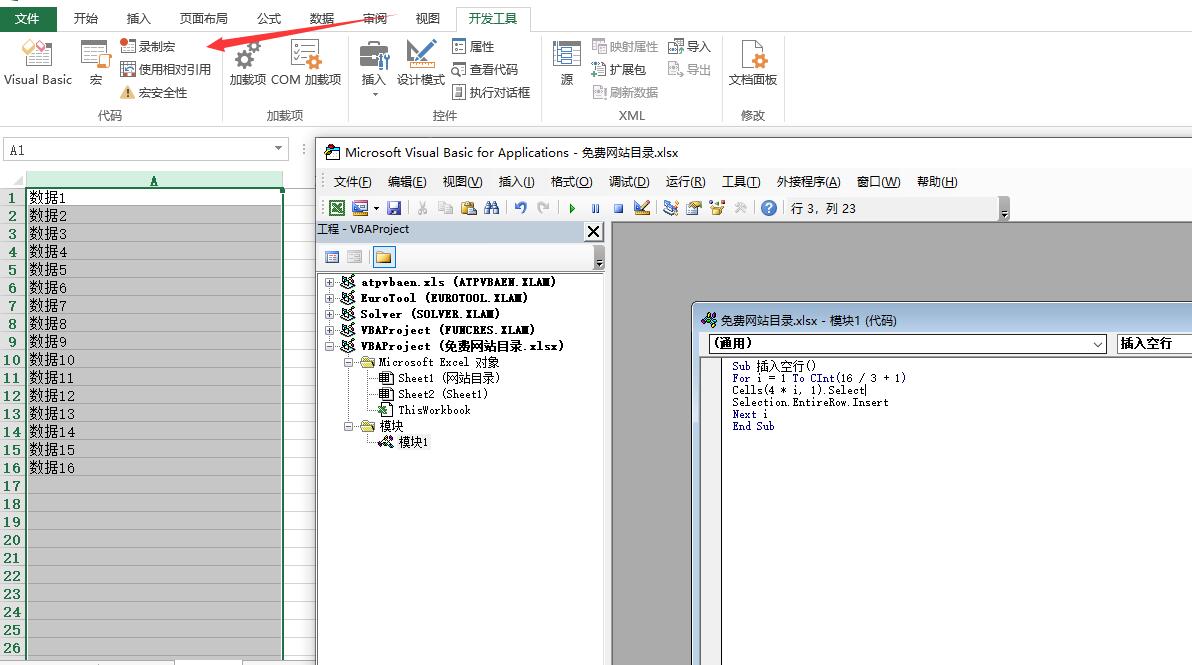1192x665 pixels.
Task: Select cell containing 数据8
Action: pos(154,324)
